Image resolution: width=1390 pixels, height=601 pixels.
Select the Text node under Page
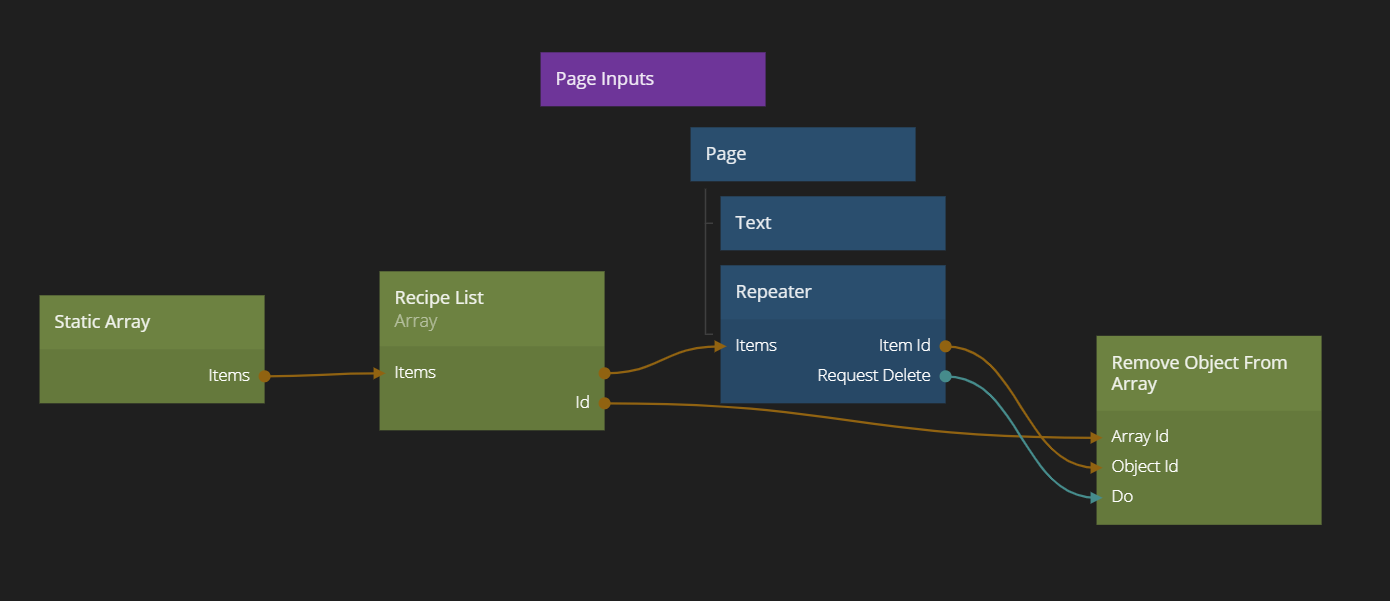pyautogui.click(x=832, y=223)
